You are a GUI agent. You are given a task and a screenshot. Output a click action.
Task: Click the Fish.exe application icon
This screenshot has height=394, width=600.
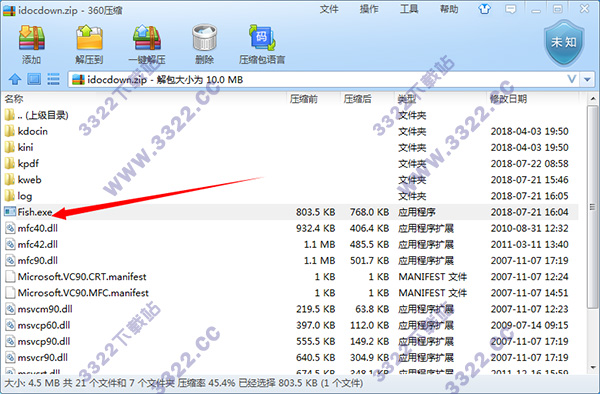[x=10, y=212]
